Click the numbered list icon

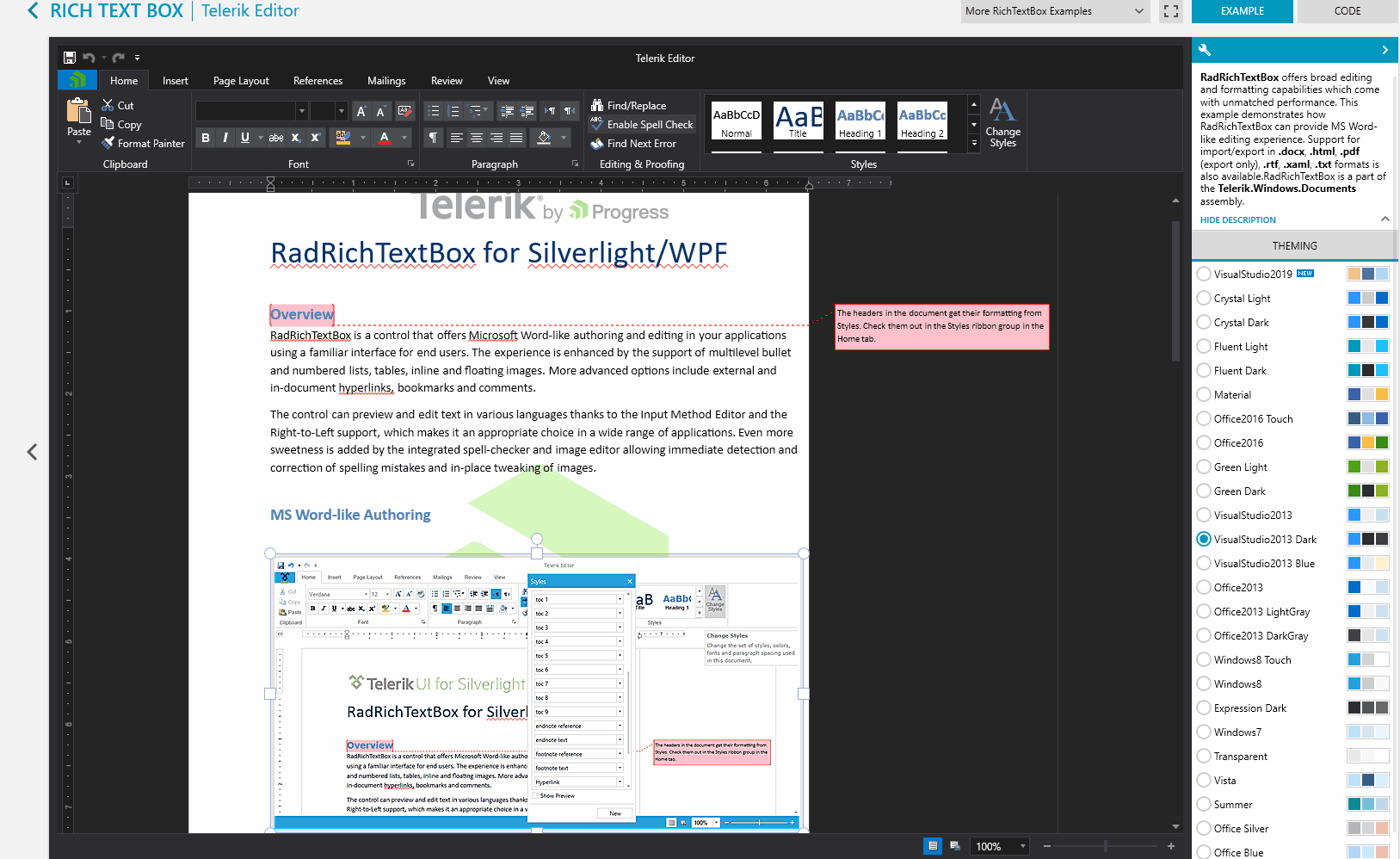[x=453, y=111]
